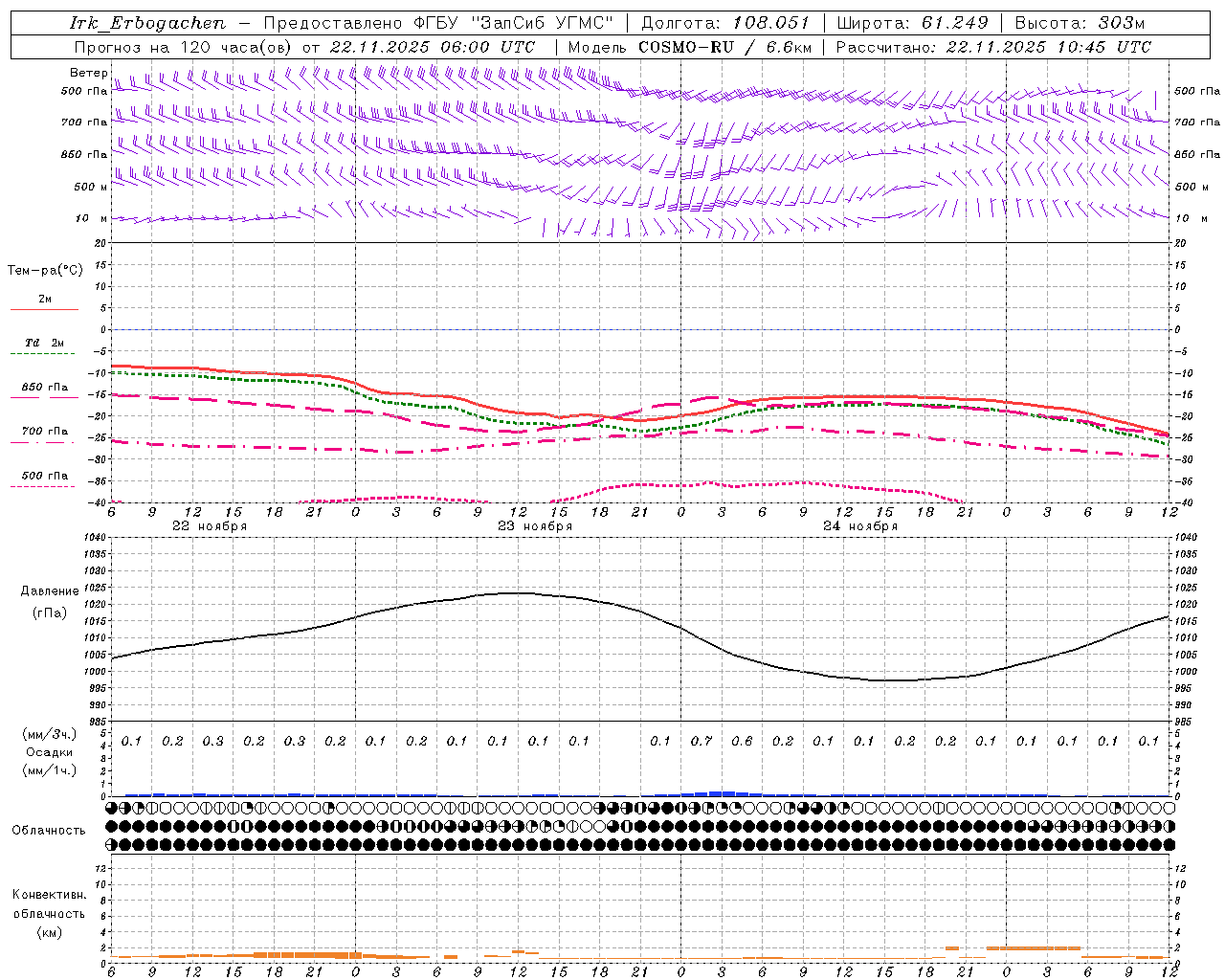
Task: Select the 2м temperature legend entry
Action: [45, 300]
